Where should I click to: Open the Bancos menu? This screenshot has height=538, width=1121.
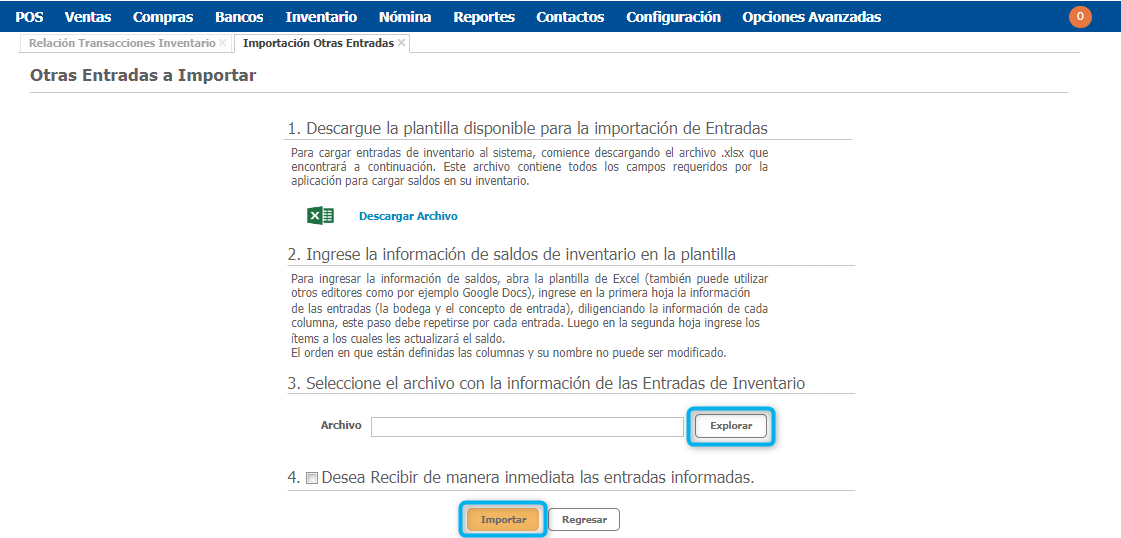pos(239,17)
